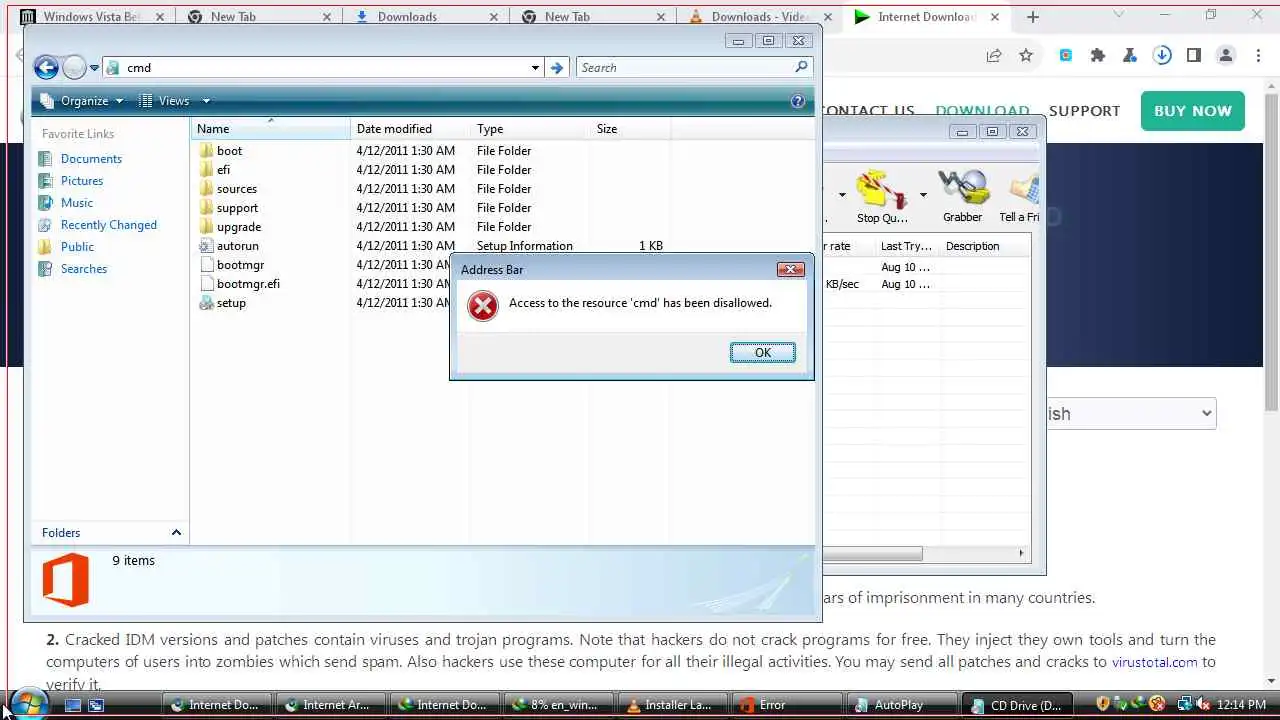
Task: Click the Explorer Forward navigation arrow
Action: click(74, 67)
